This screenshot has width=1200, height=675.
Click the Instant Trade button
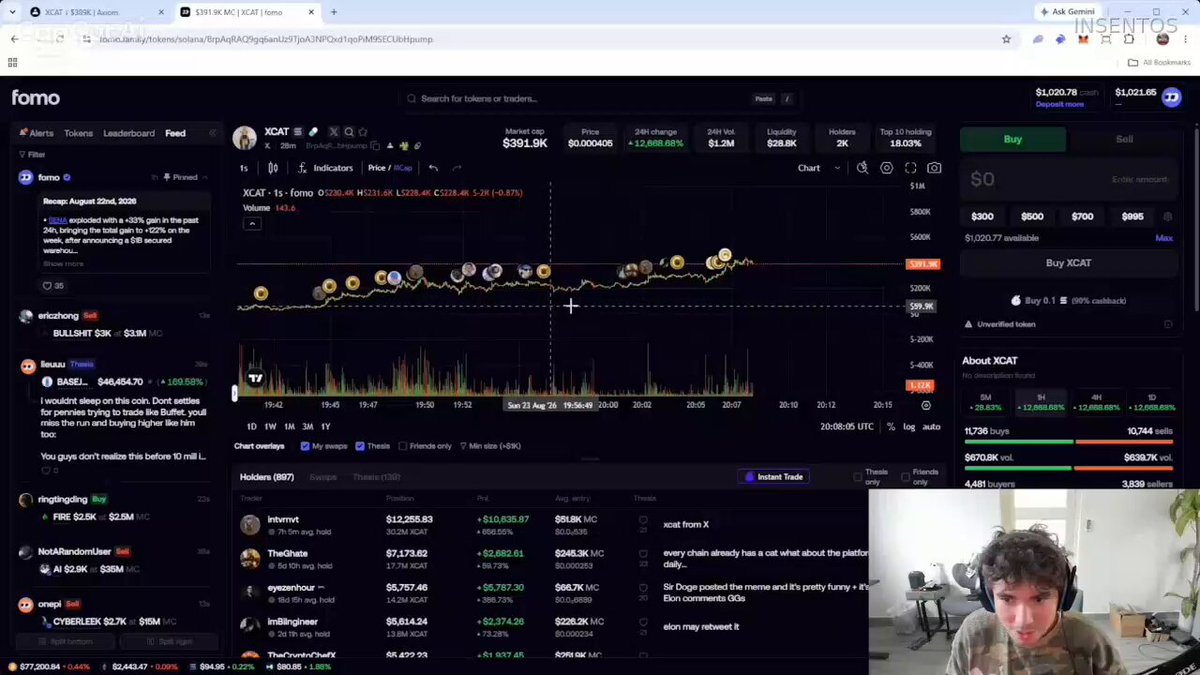tap(774, 477)
